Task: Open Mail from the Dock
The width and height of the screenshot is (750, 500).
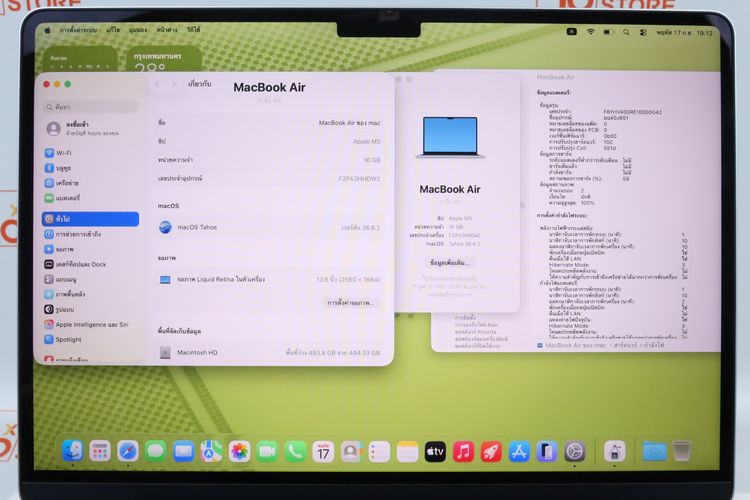Action: click(x=183, y=451)
